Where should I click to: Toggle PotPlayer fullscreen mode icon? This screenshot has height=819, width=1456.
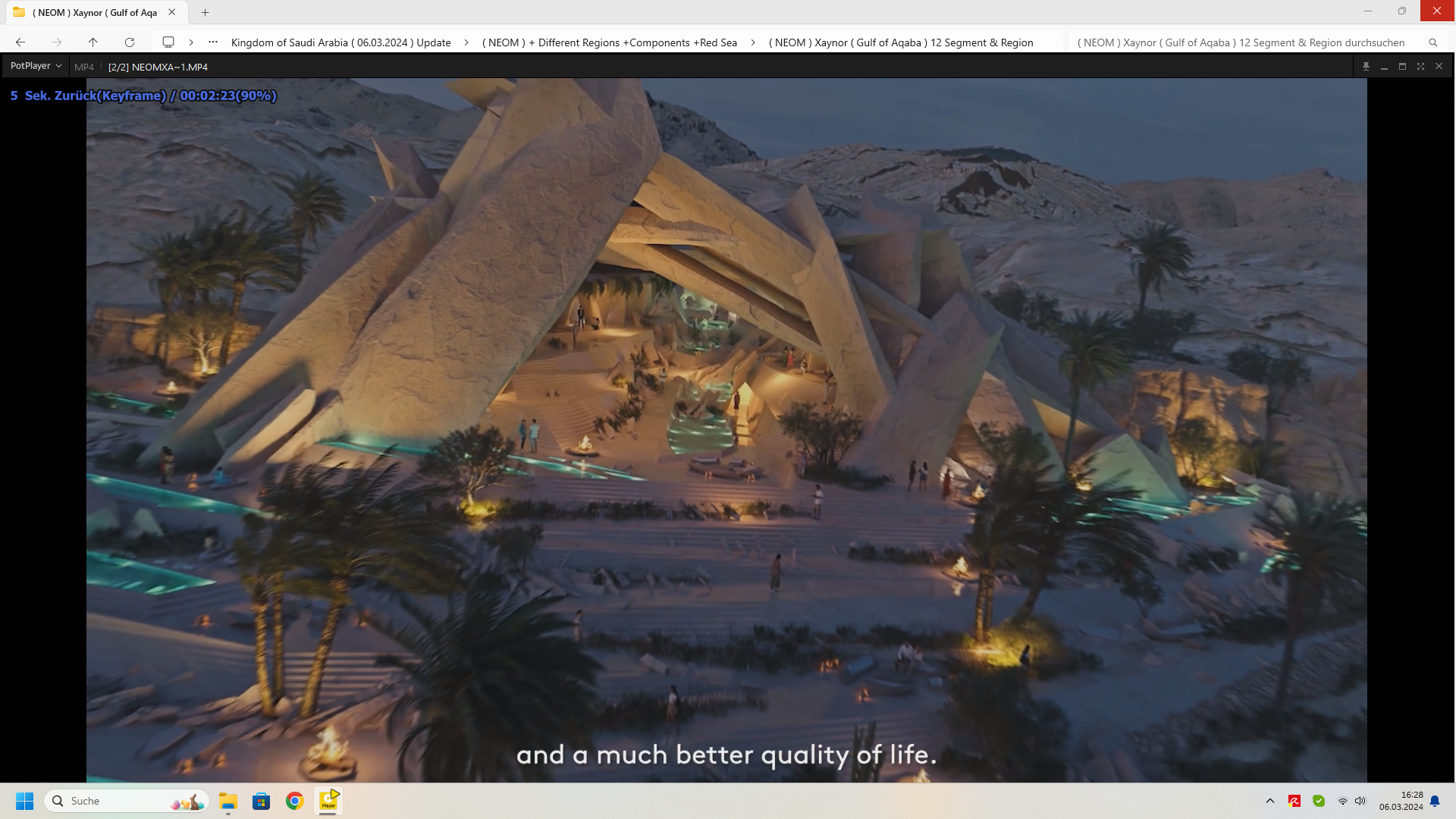[x=1420, y=67]
